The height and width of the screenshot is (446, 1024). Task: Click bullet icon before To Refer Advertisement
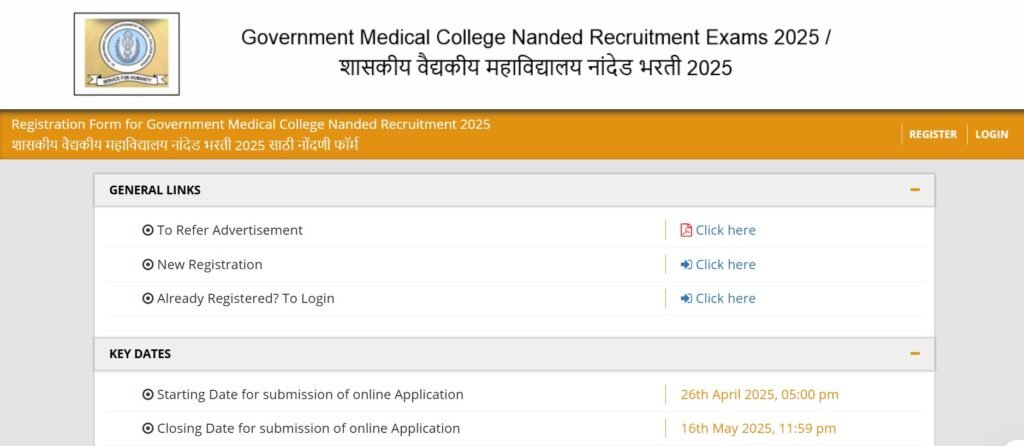click(148, 230)
